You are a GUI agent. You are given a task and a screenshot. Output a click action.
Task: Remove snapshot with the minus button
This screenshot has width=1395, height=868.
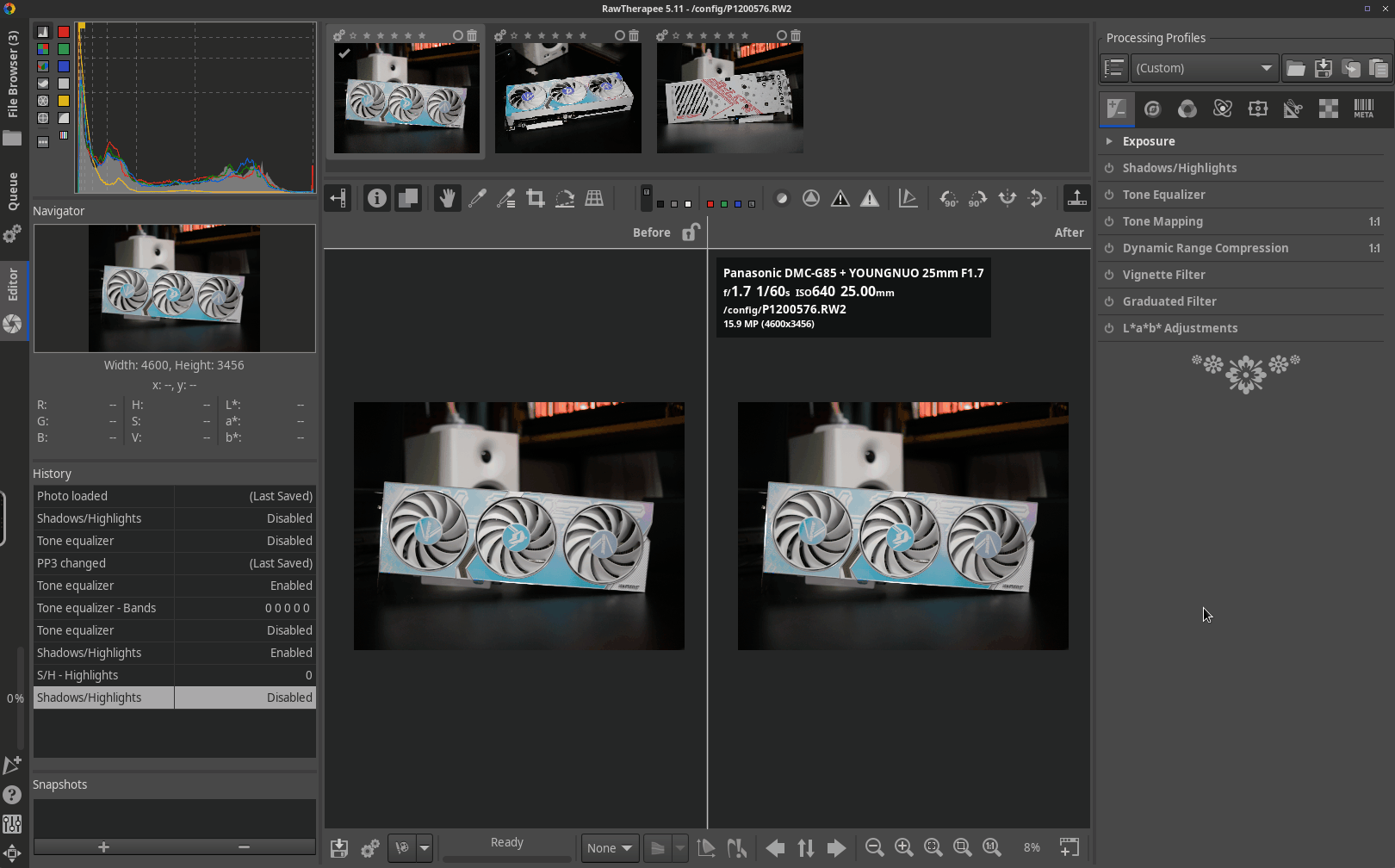click(x=244, y=847)
